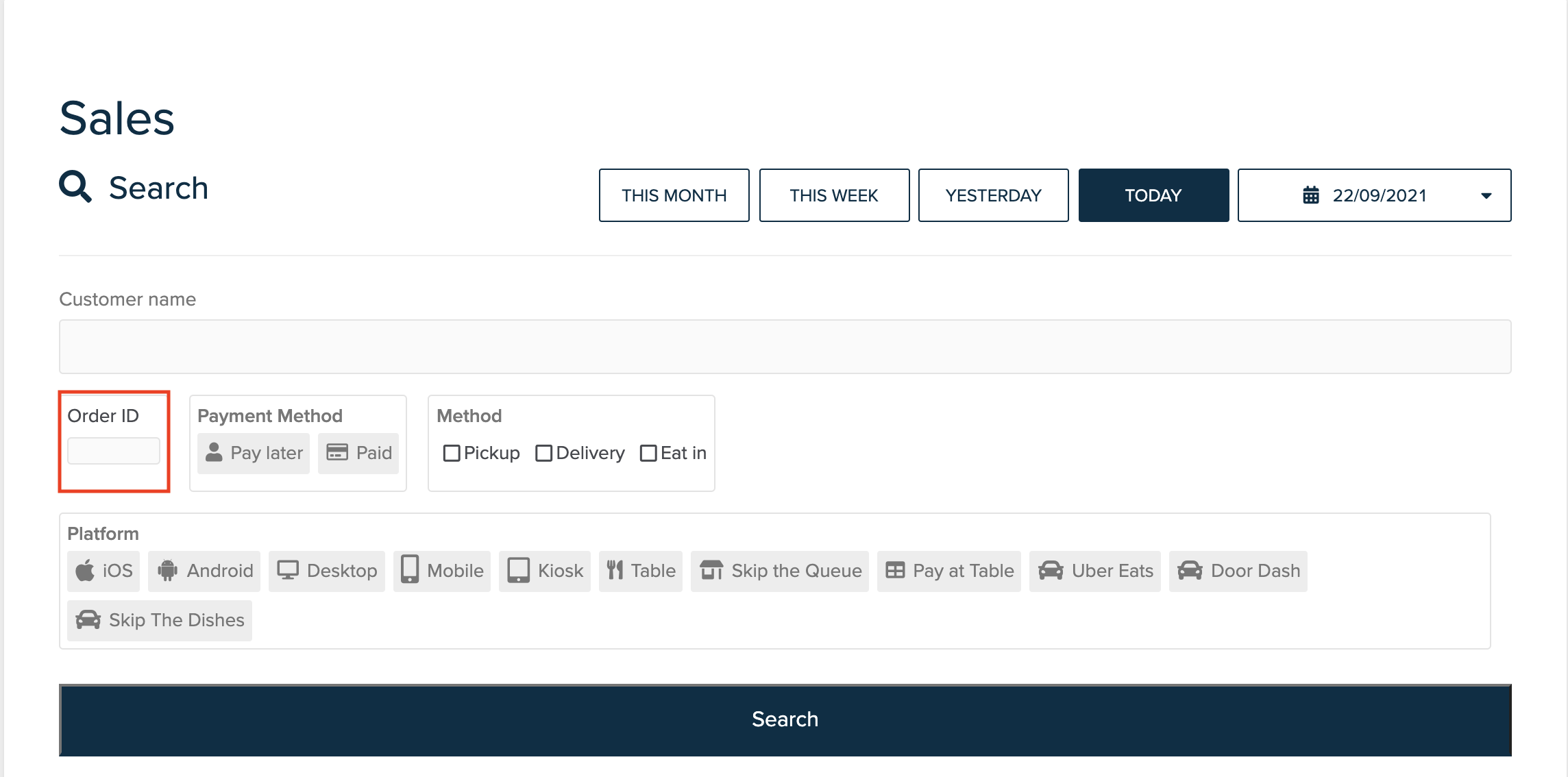Click the Search button at the bottom
This screenshot has width=1568, height=777.
(x=784, y=719)
